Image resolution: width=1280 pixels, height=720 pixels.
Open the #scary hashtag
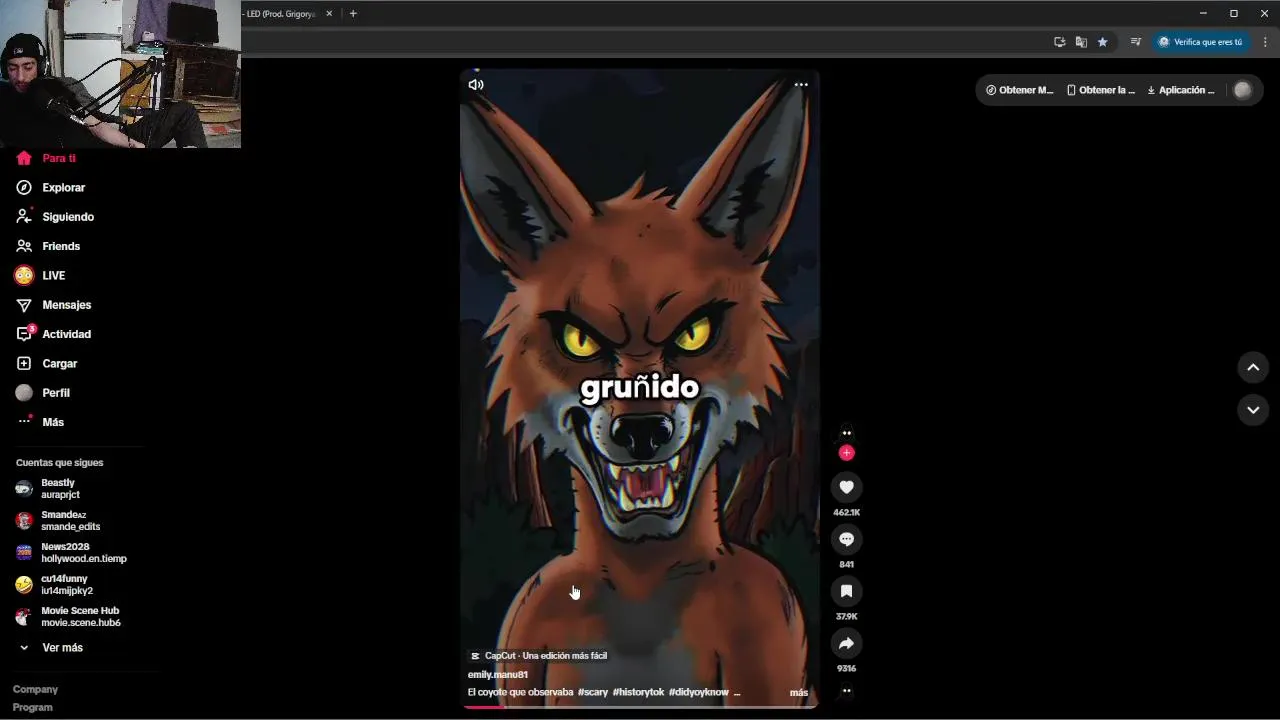pos(593,692)
